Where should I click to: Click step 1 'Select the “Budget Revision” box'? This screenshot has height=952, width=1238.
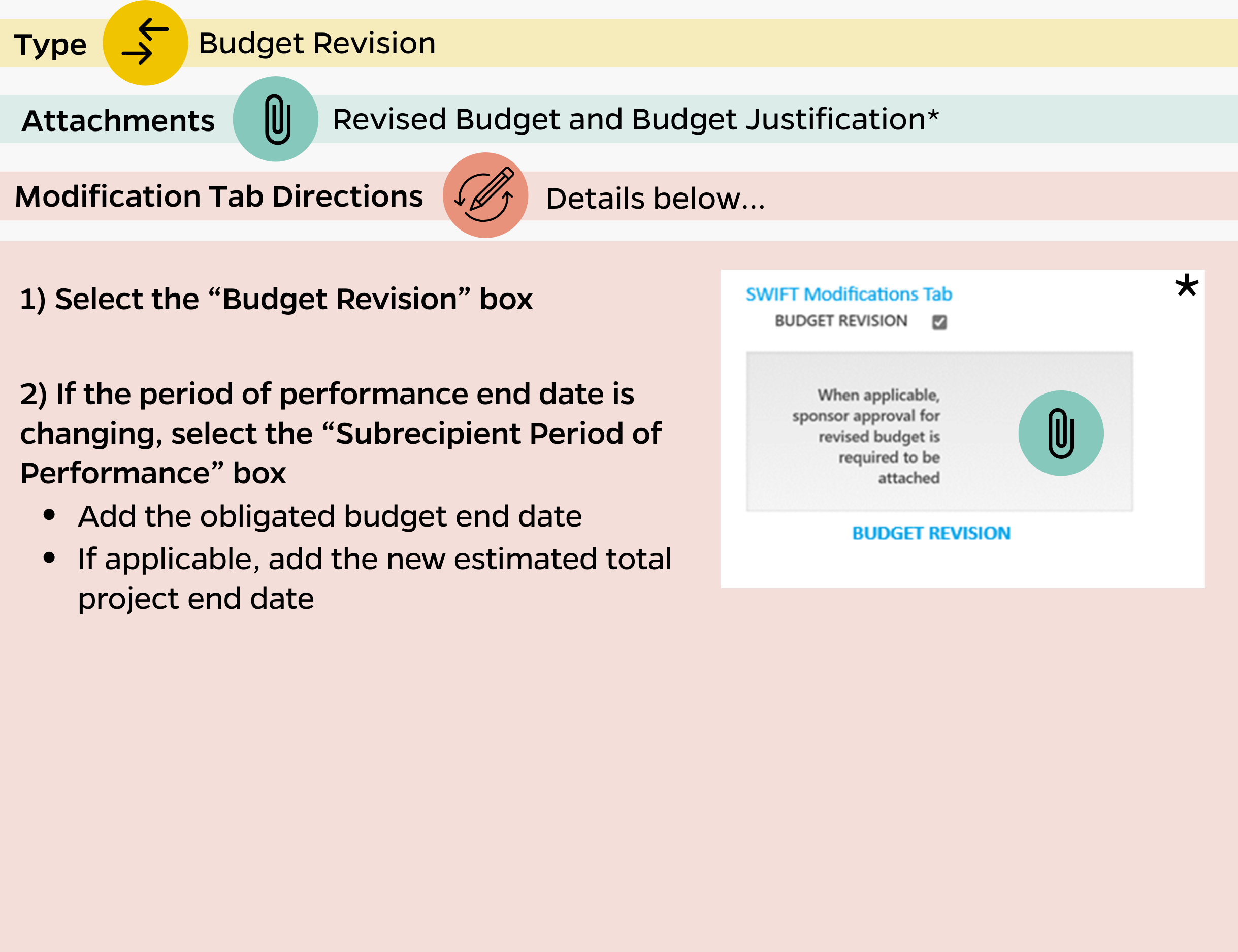(x=277, y=299)
